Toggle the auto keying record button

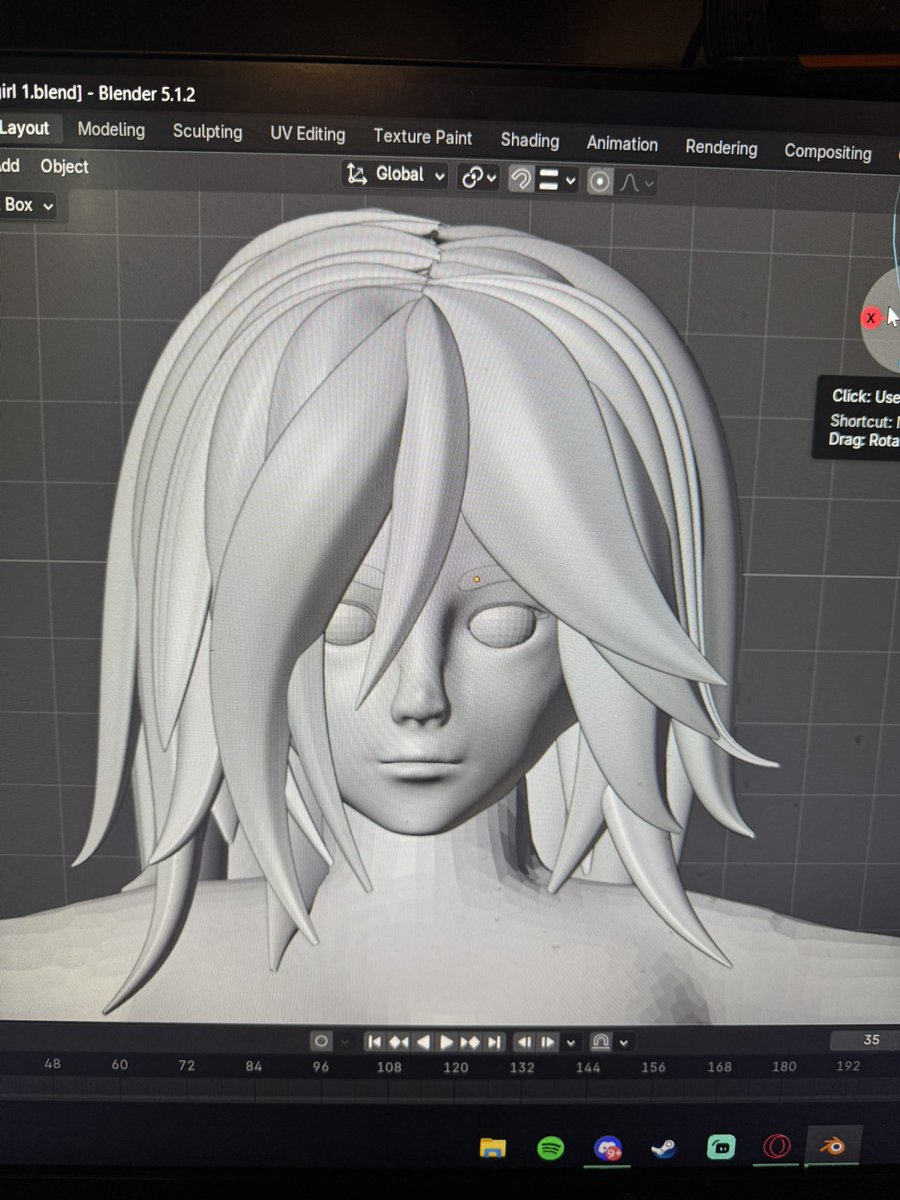pyautogui.click(x=321, y=1041)
